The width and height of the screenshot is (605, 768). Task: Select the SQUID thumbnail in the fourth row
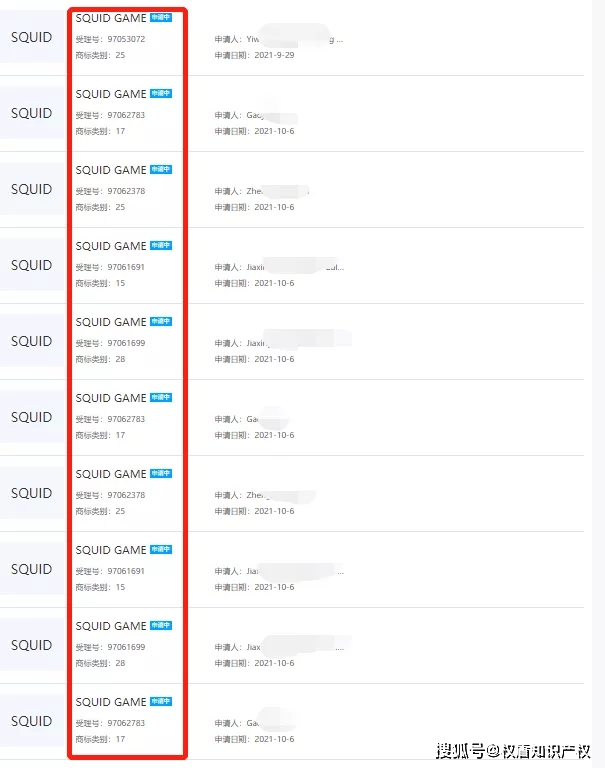(x=31, y=265)
